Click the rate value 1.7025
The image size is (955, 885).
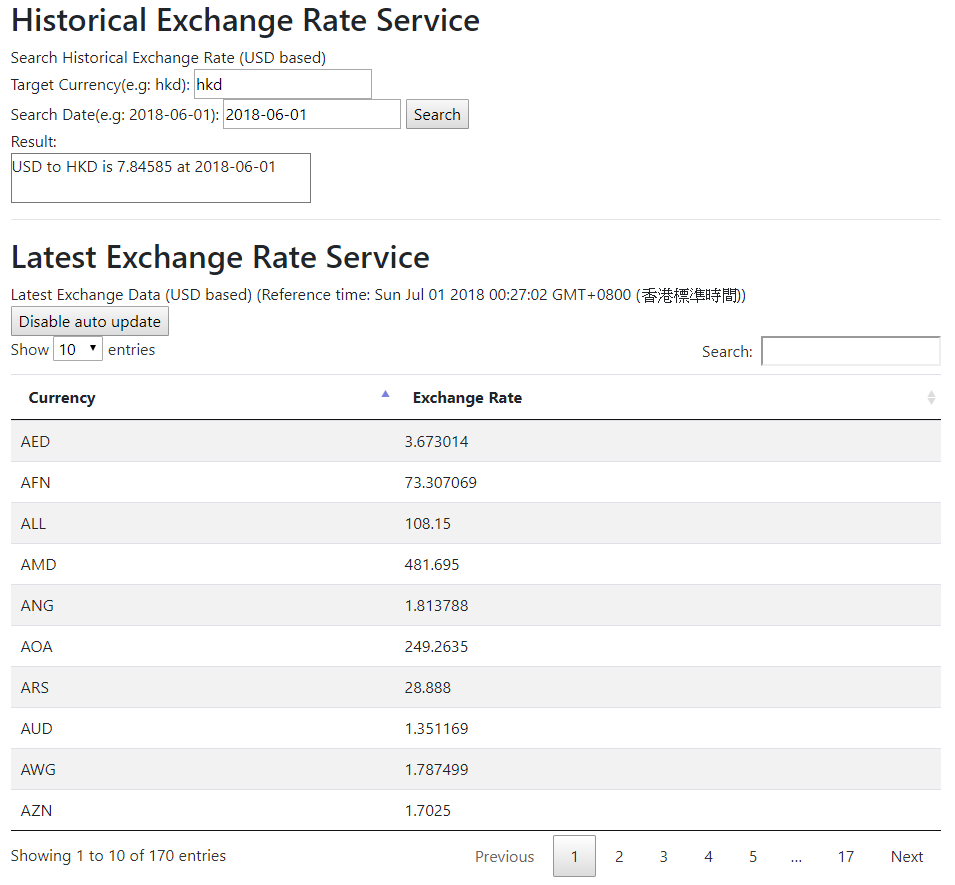428,810
